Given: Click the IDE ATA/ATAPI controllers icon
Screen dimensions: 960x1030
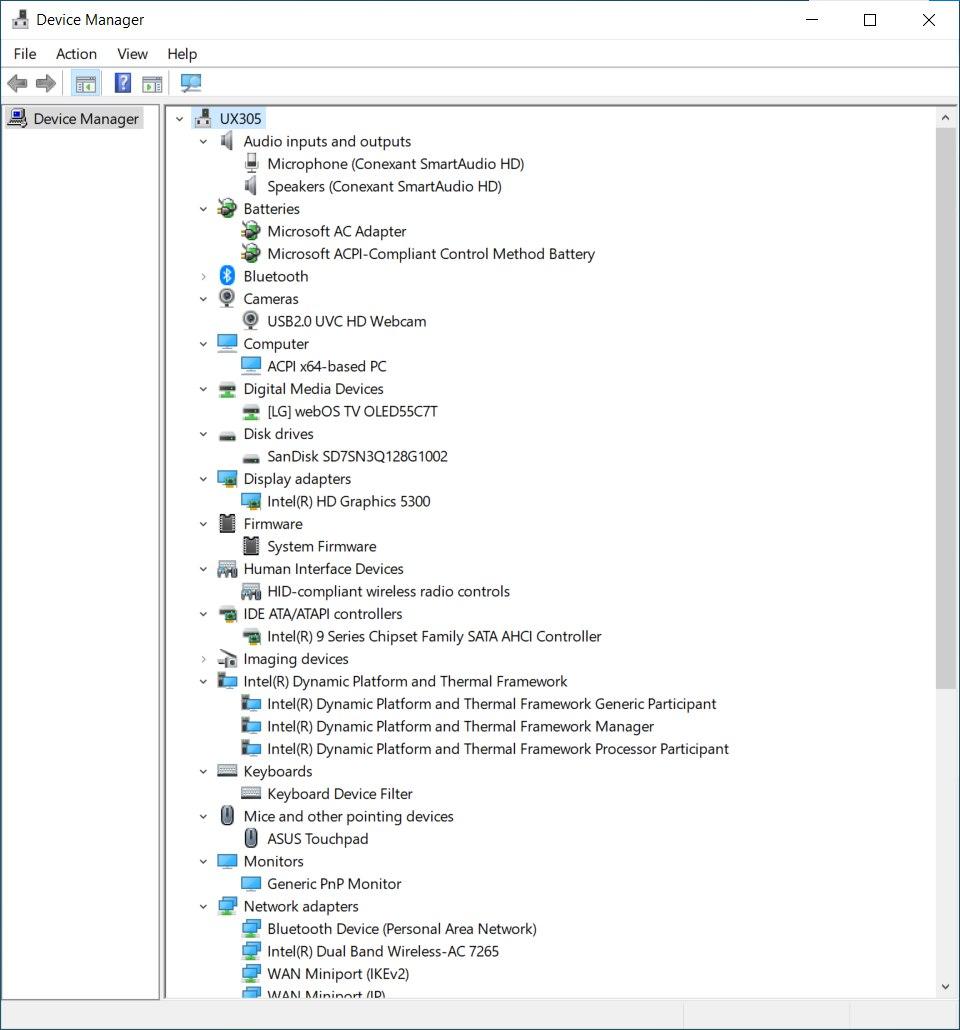Looking at the screenshot, I should pos(227,614).
